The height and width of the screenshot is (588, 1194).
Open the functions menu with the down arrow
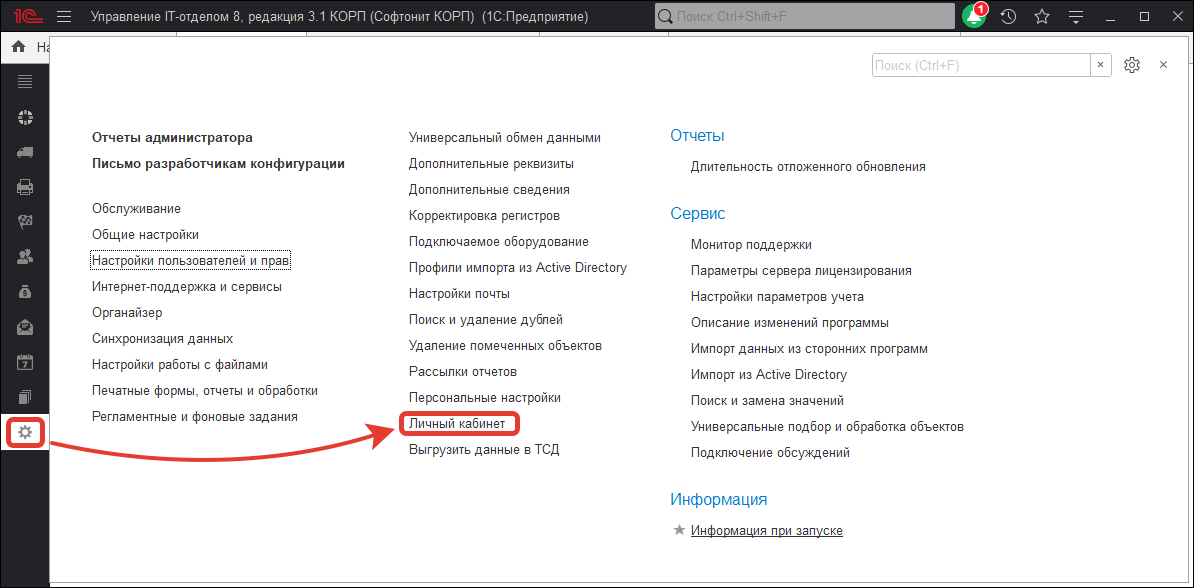click(x=1075, y=15)
